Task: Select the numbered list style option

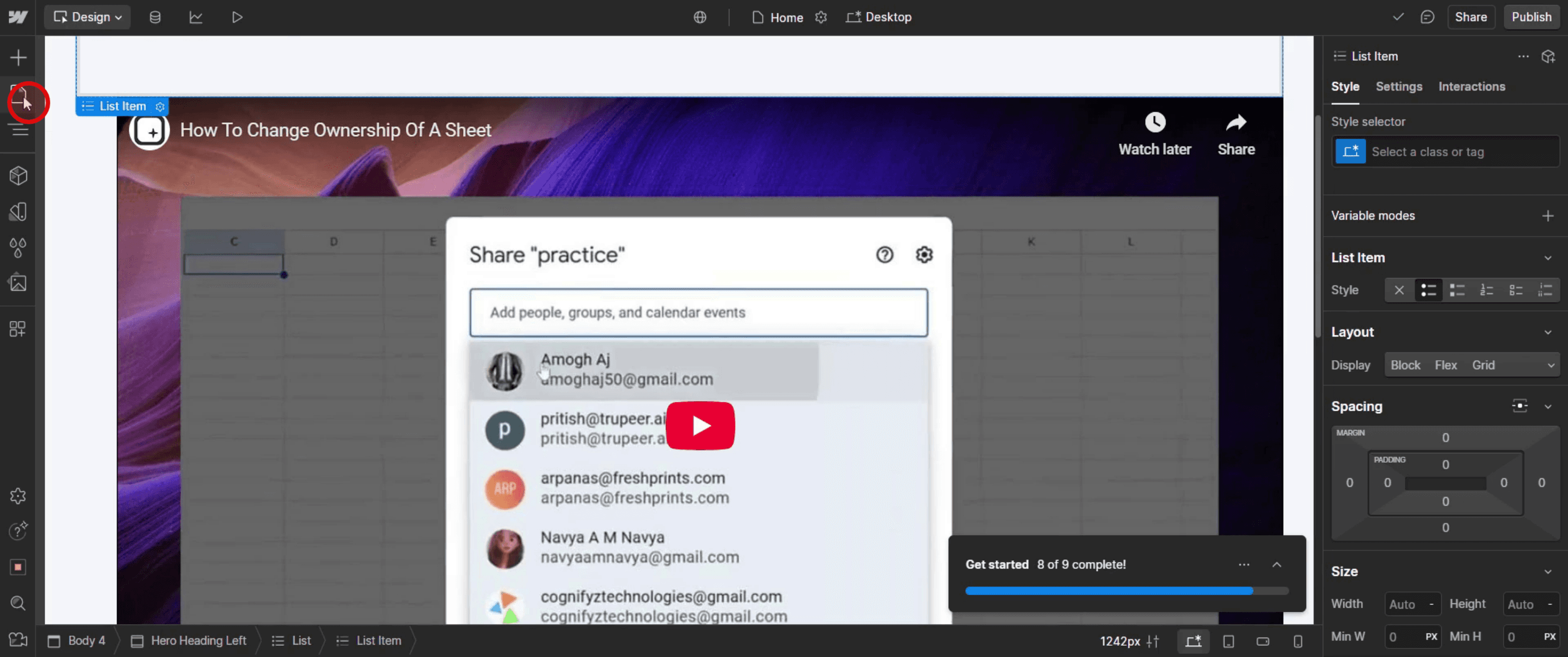Action: pyautogui.click(x=1486, y=290)
